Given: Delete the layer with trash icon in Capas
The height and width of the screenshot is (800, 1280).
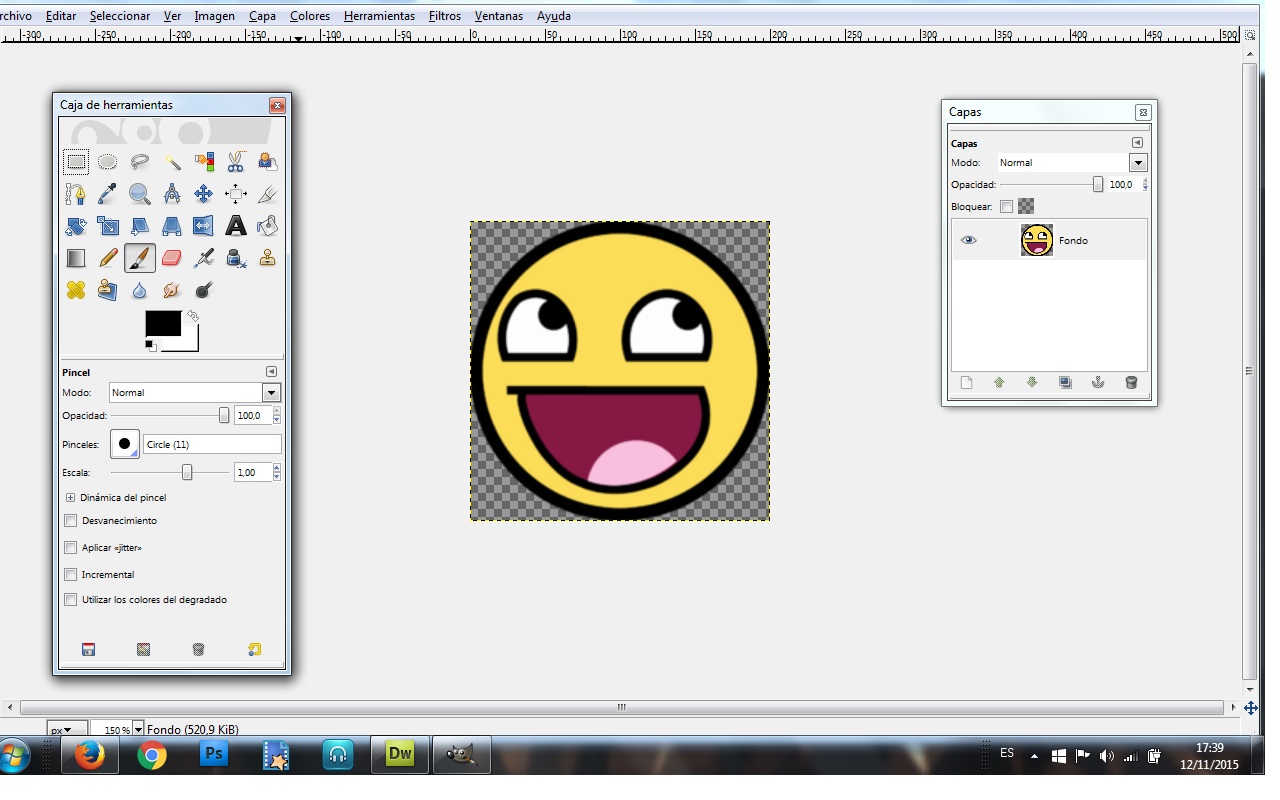Looking at the screenshot, I should [1131, 382].
